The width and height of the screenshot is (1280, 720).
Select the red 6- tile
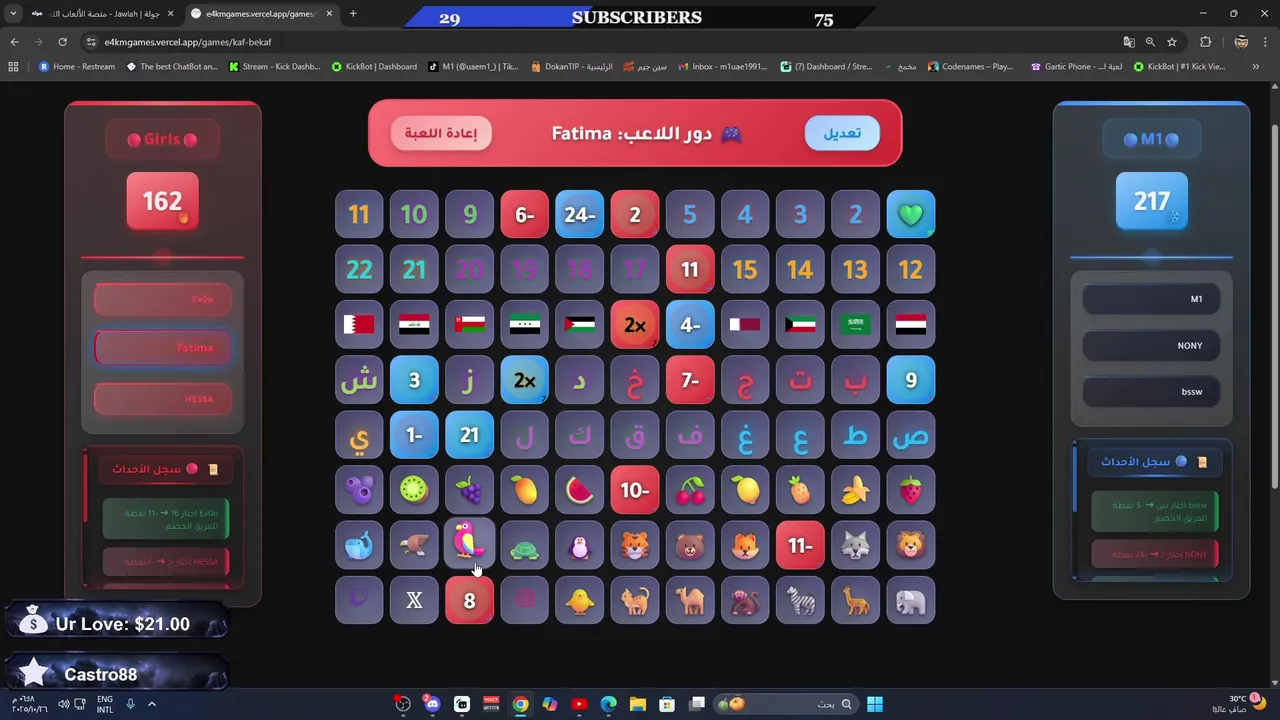coord(525,215)
